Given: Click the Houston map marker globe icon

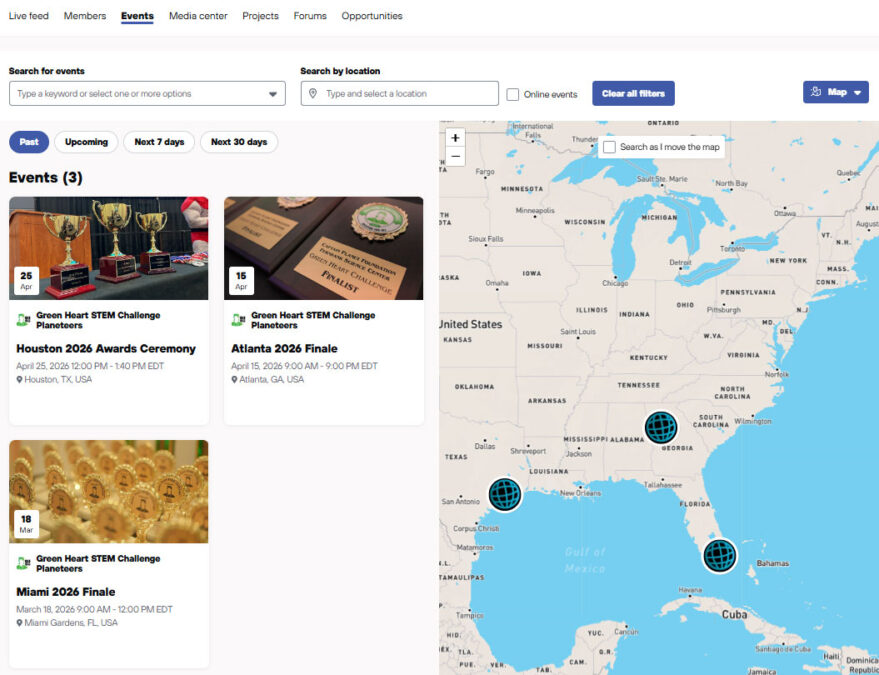Looking at the screenshot, I should (x=505, y=494).
